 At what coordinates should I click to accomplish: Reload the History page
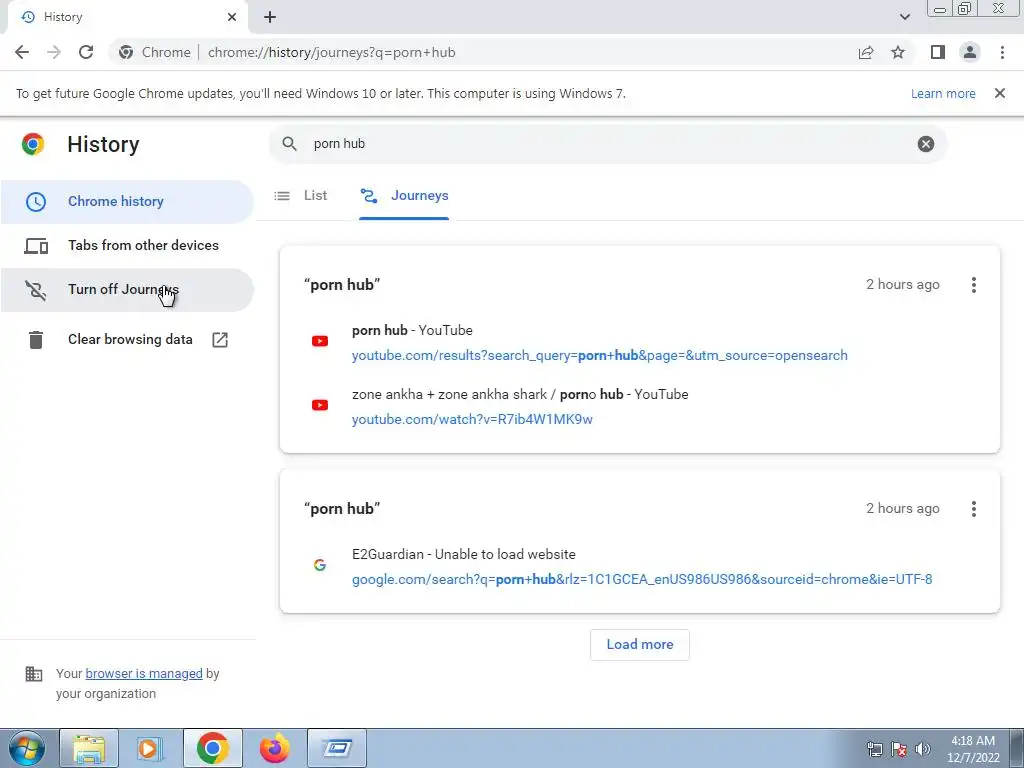(86, 52)
